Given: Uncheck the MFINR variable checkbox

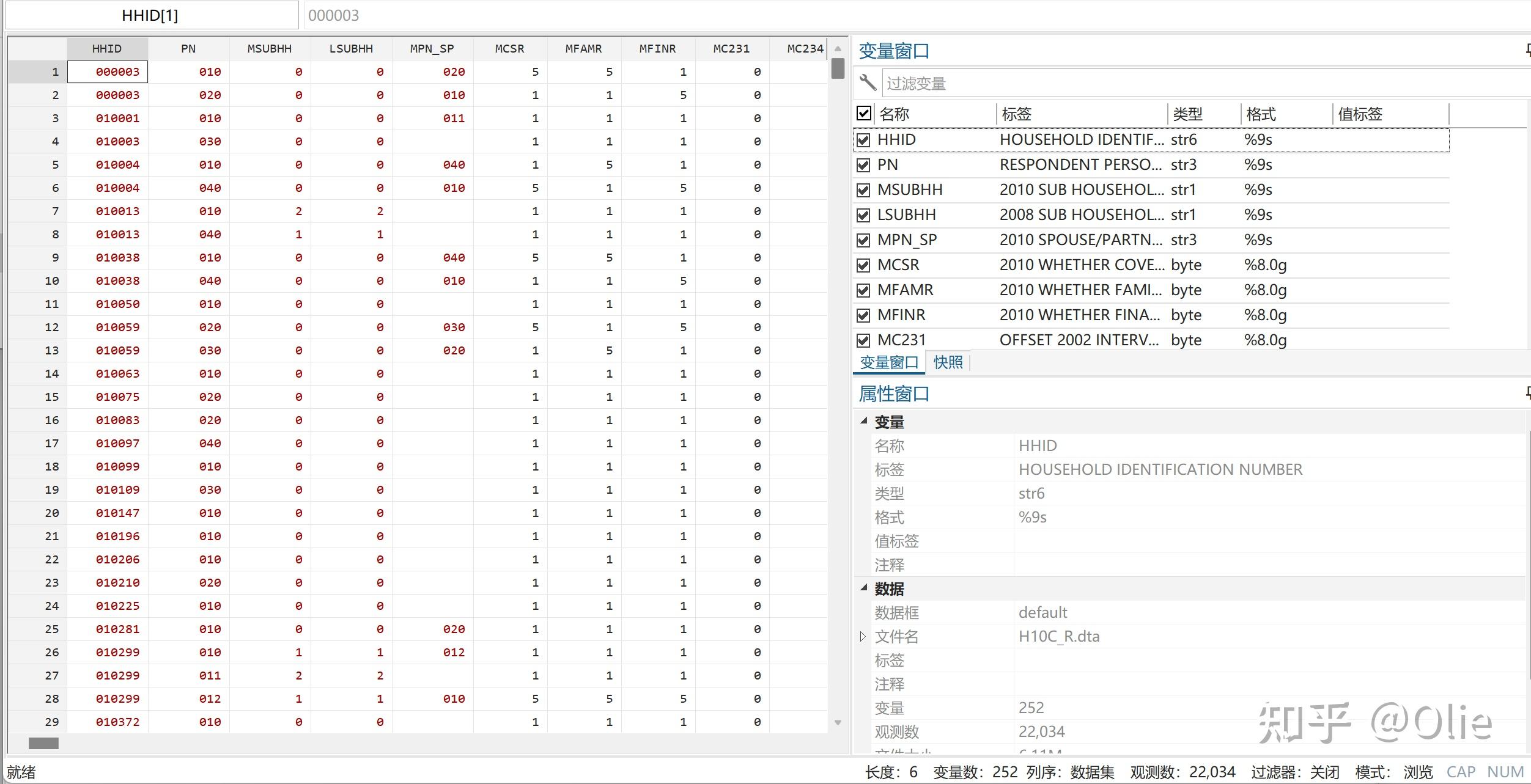Looking at the screenshot, I should pyautogui.click(x=863, y=315).
